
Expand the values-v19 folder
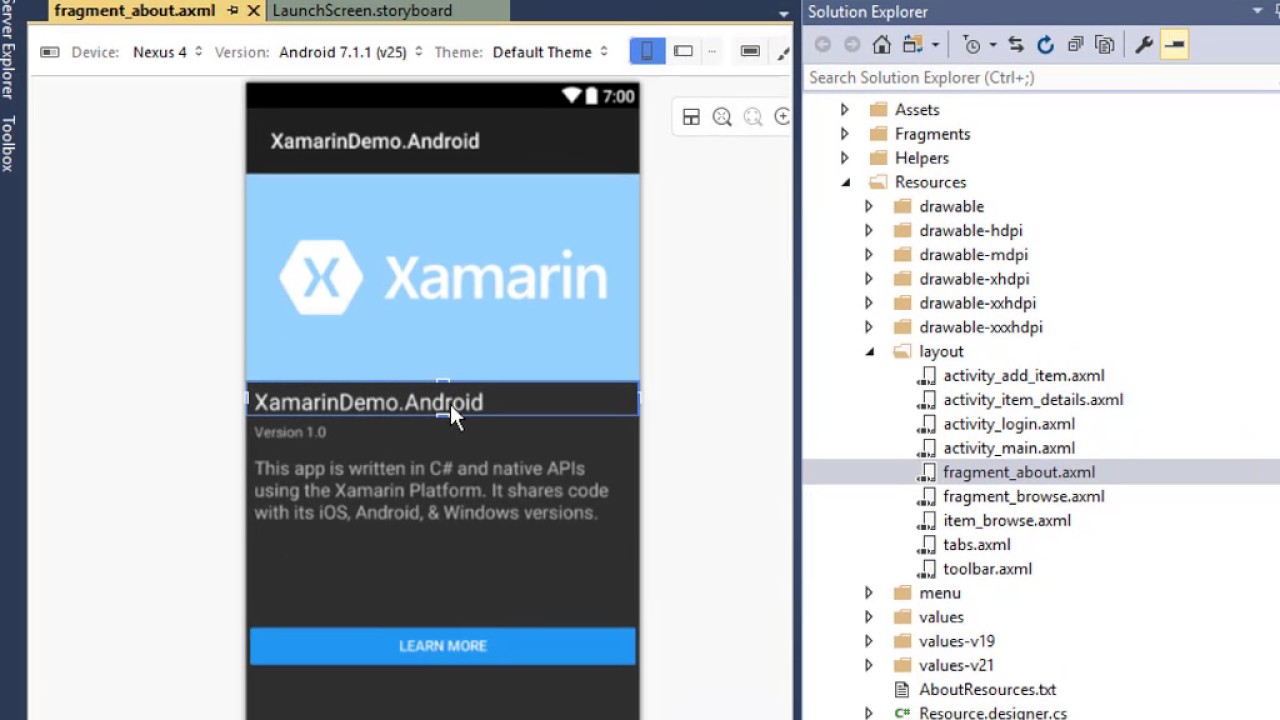pos(868,641)
